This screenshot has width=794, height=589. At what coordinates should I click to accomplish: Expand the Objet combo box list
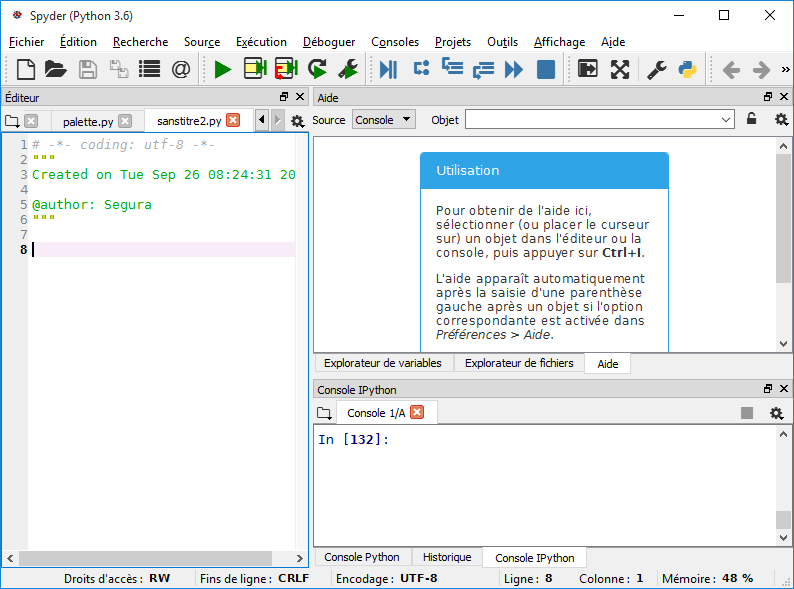tap(726, 120)
